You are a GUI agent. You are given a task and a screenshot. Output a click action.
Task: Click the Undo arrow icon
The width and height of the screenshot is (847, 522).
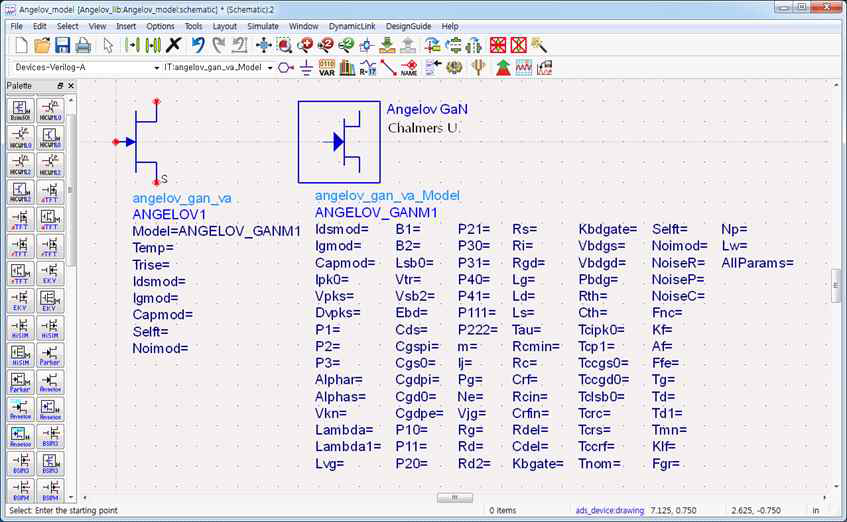click(197, 45)
